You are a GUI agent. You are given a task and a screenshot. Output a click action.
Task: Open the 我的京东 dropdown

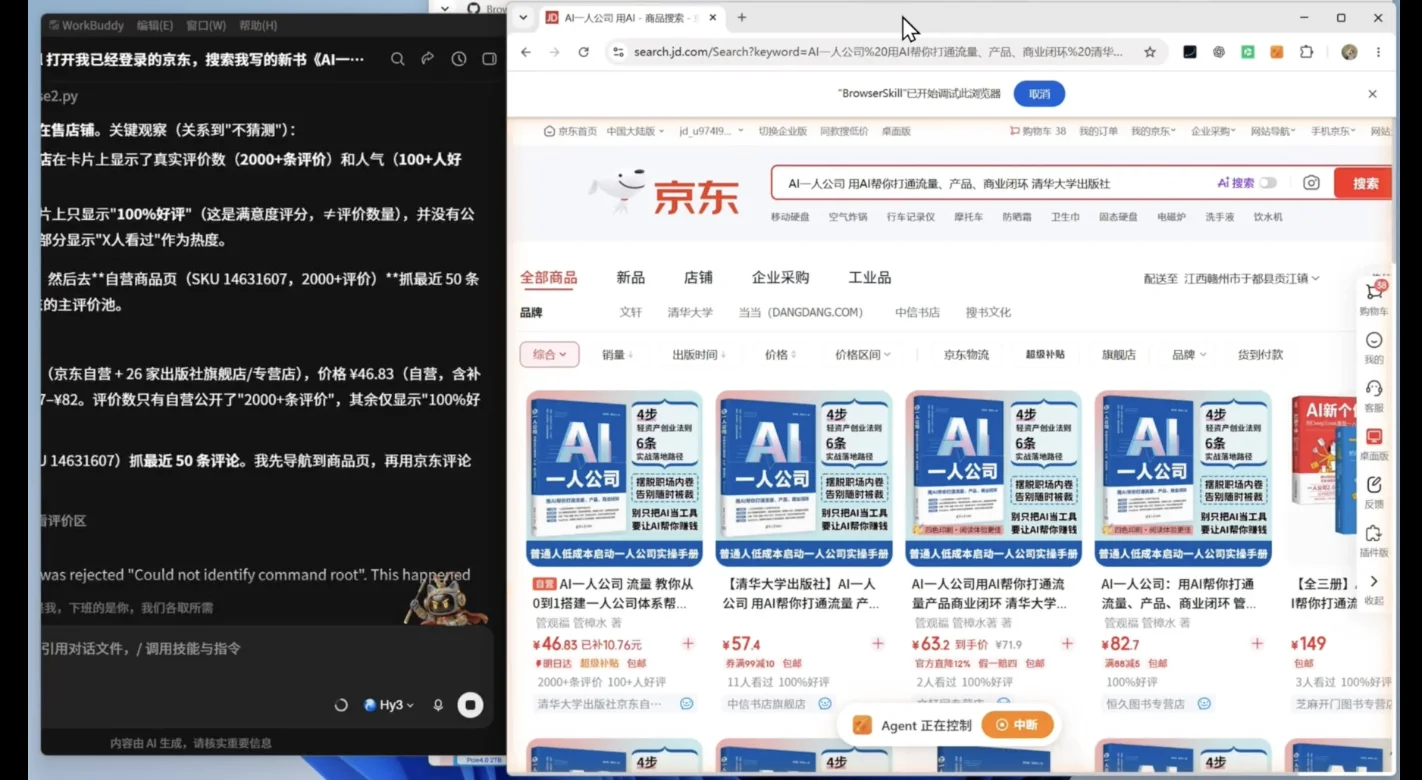pyautogui.click(x=1153, y=131)
